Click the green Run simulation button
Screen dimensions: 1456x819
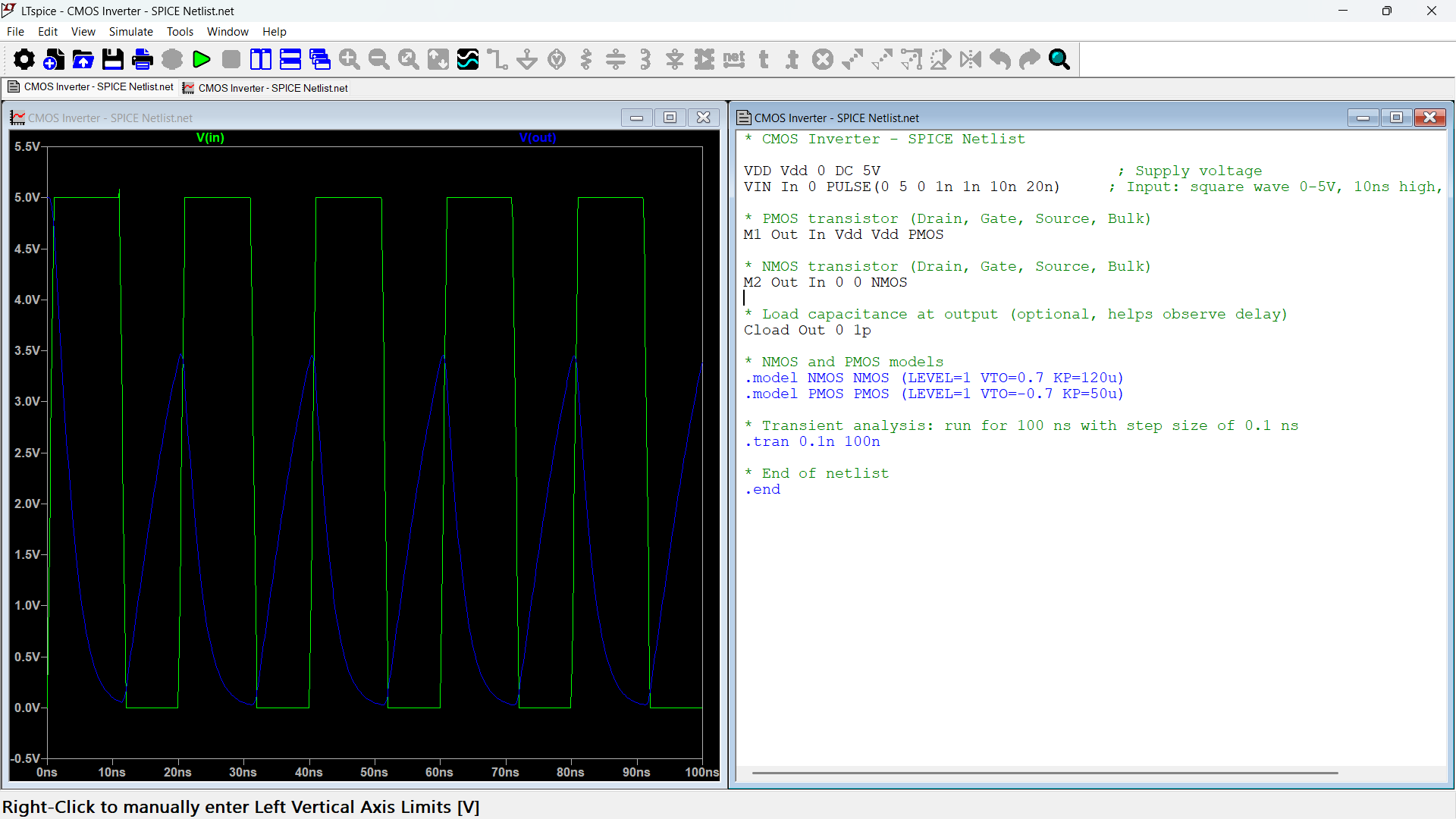click(x=202, y=59)
